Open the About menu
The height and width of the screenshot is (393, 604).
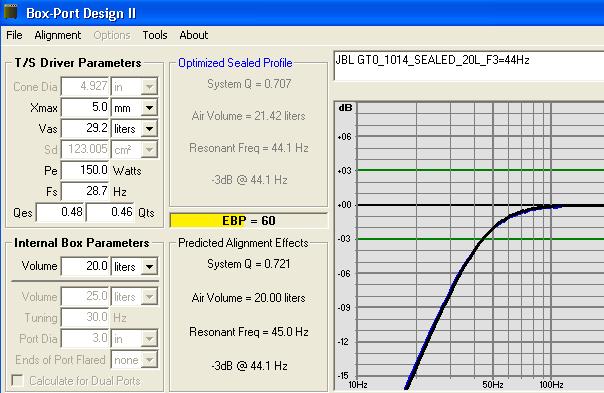pyautogui.click(x=193, y=35)
